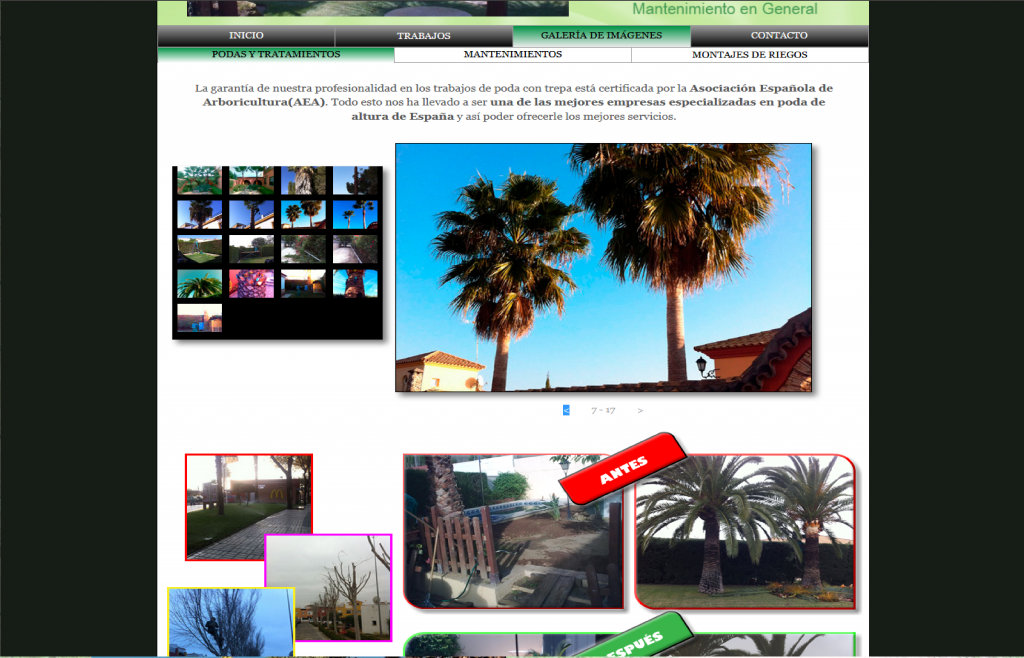1024x658 pixels.
Task: Select GALERÍA DE IMÁGENES in the navigation bar
Action: click(x=601, y=36)
